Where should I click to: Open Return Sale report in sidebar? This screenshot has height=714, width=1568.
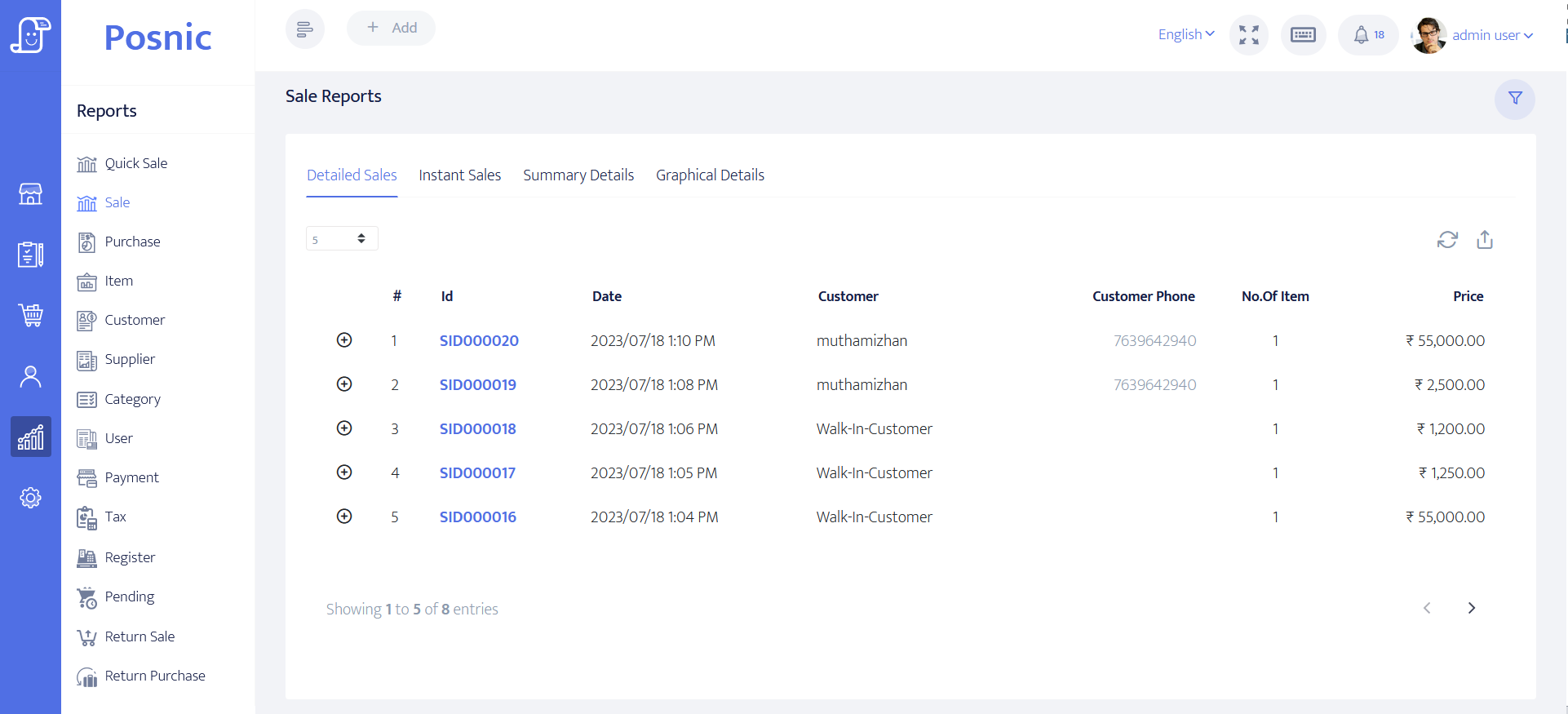click(140, 636)
